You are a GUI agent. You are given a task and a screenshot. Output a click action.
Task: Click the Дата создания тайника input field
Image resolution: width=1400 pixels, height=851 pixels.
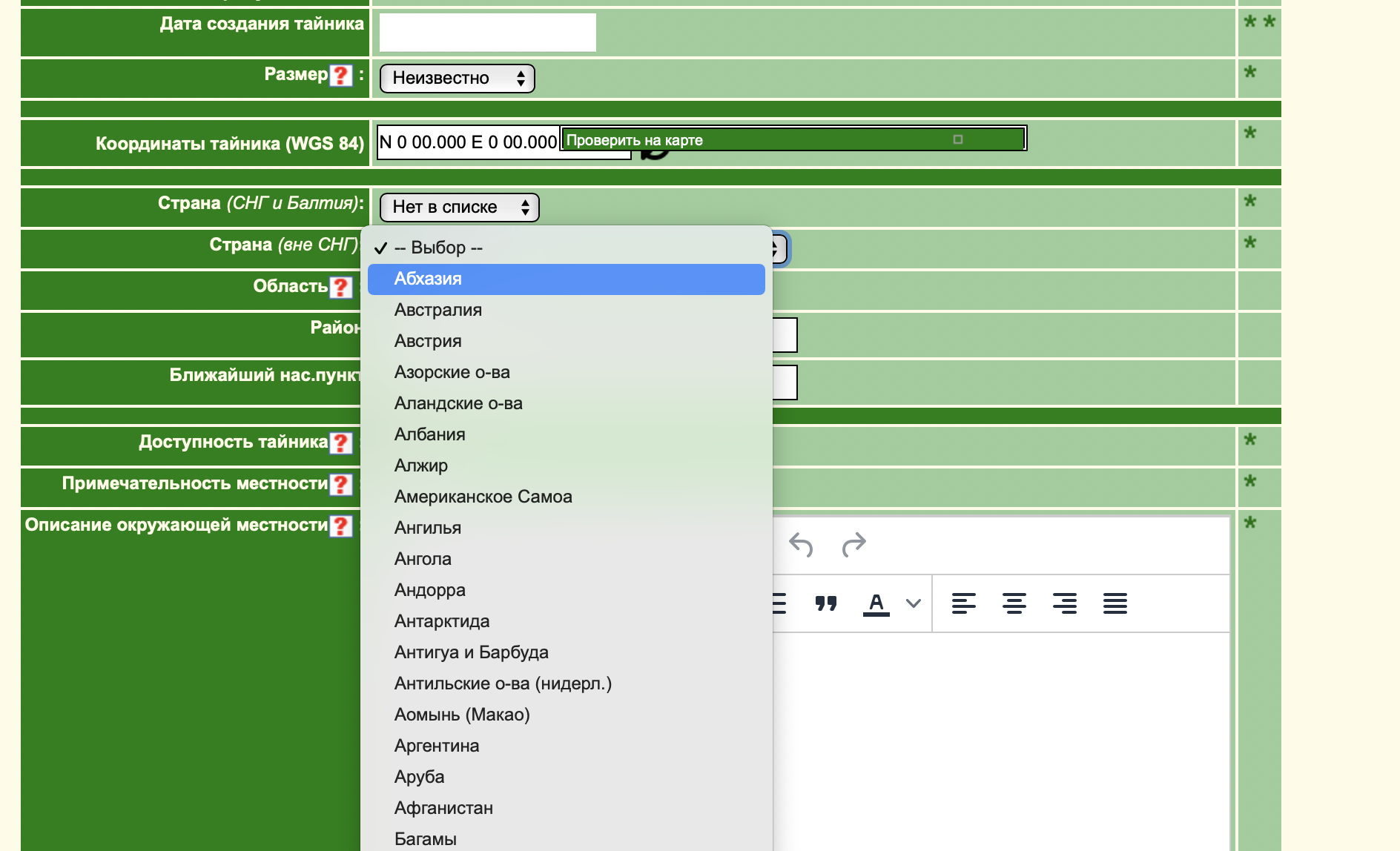(x=487, y=33)
